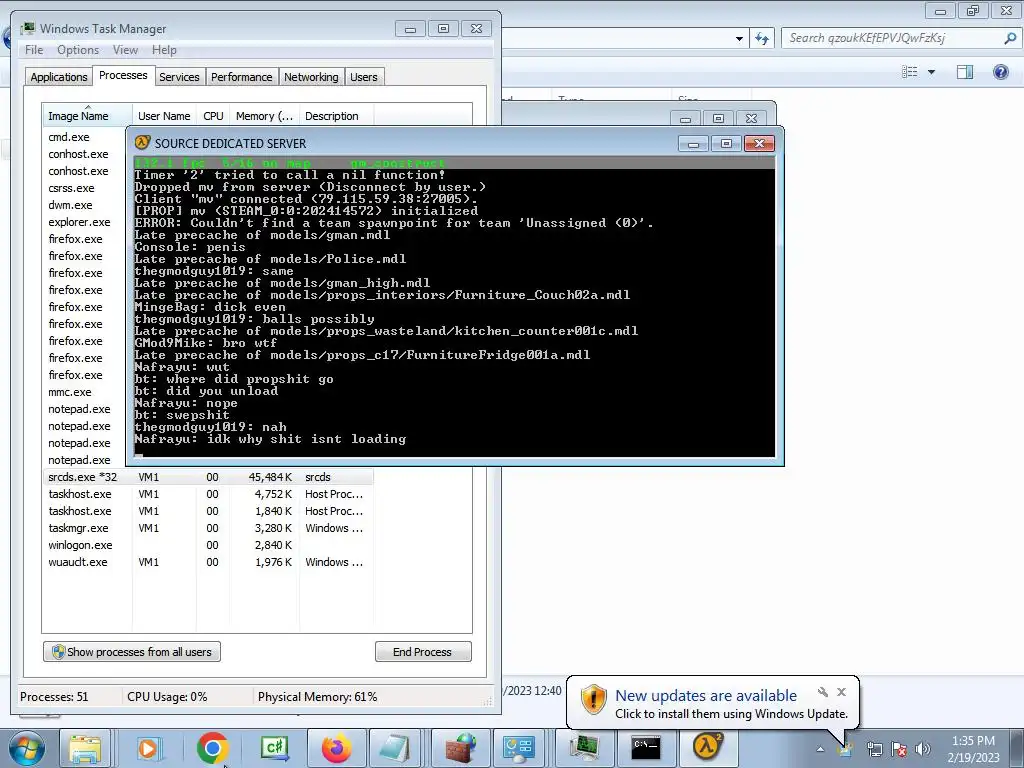Viewport: 1024px width, 768px height.
Task: Open the Explorer view options dropdown arrow
Action: click(x=931, y=72)
